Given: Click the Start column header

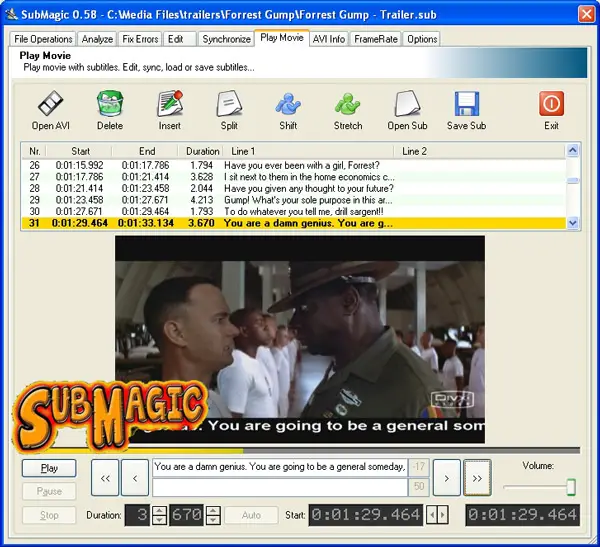Looking at the screenshot, I should point(79,151).
